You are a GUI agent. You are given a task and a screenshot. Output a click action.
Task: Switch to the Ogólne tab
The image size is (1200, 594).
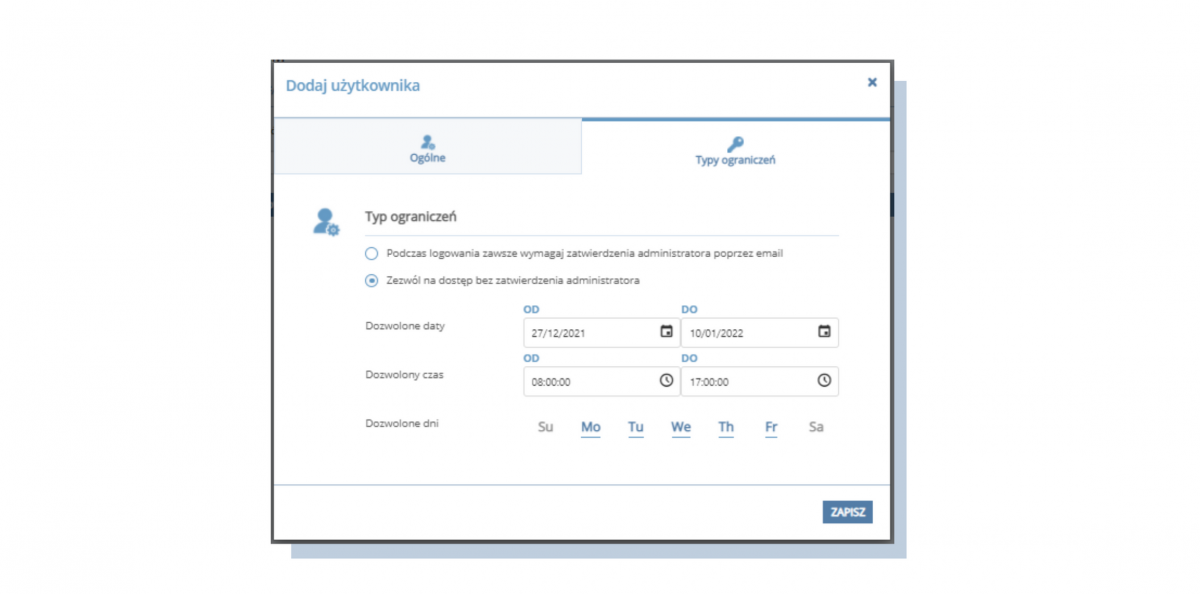[x=427, y=148]
